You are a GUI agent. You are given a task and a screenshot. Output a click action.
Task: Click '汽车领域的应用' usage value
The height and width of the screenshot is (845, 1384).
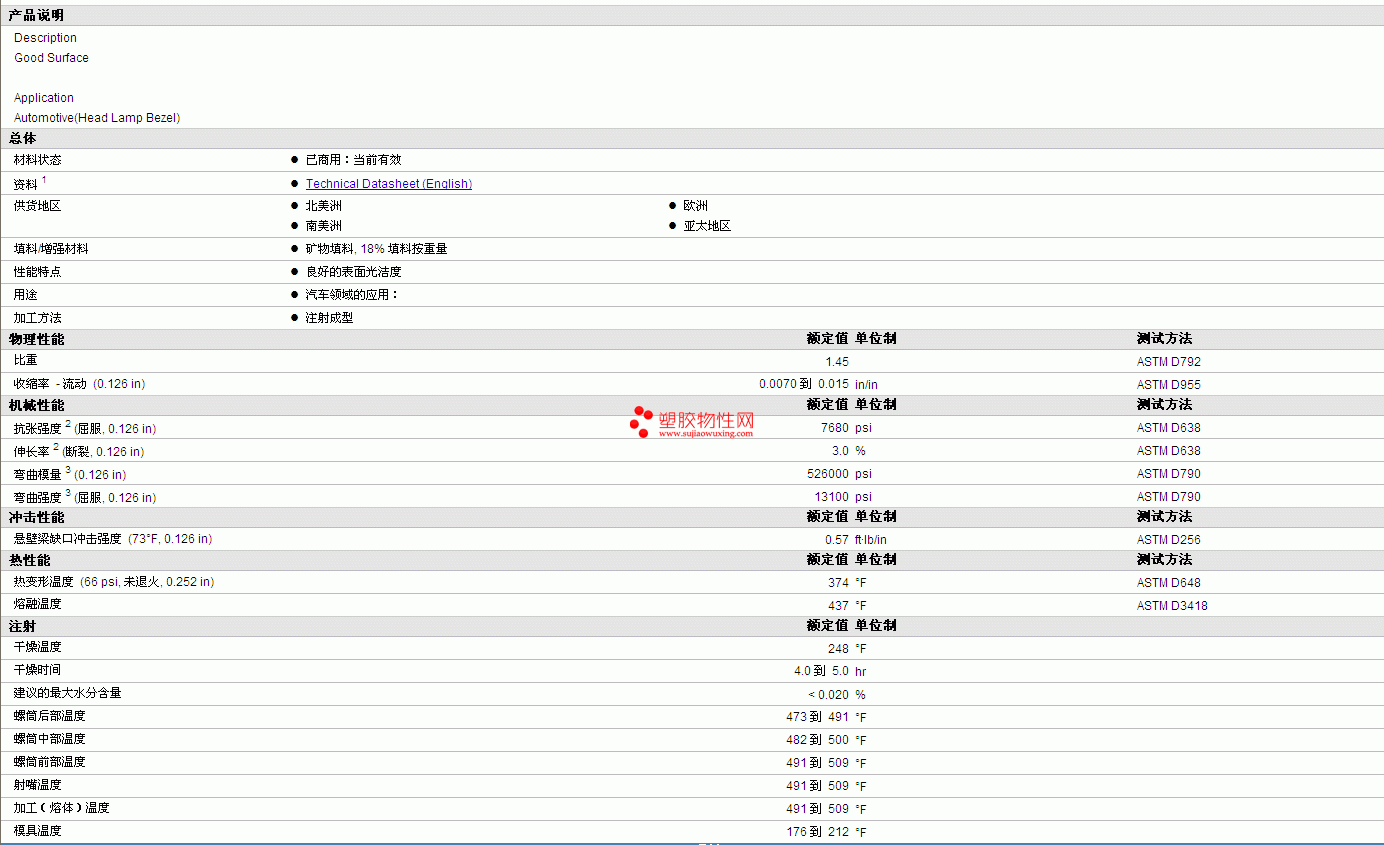[351, 295]
